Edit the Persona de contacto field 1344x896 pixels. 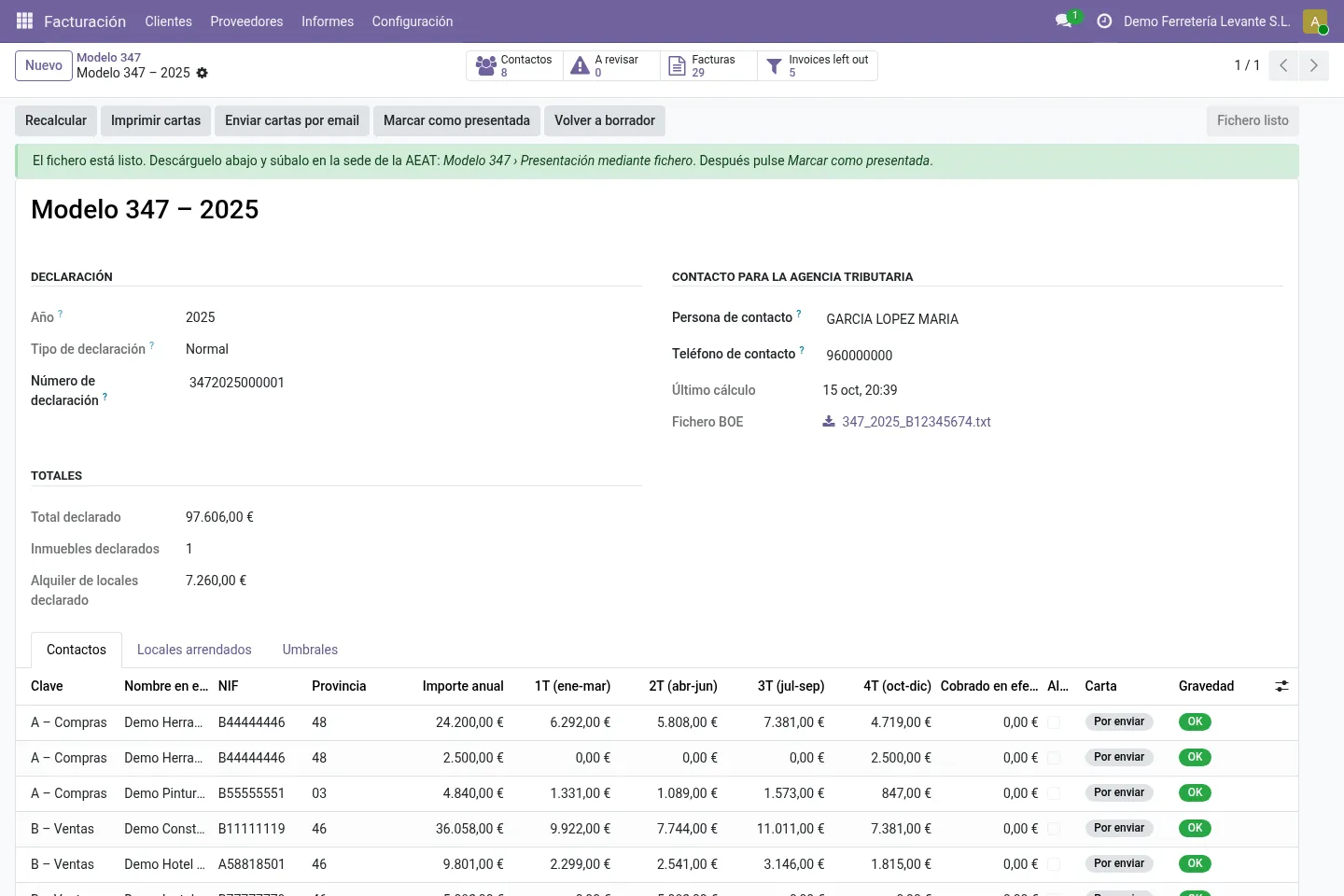[x=1053, y=319]
